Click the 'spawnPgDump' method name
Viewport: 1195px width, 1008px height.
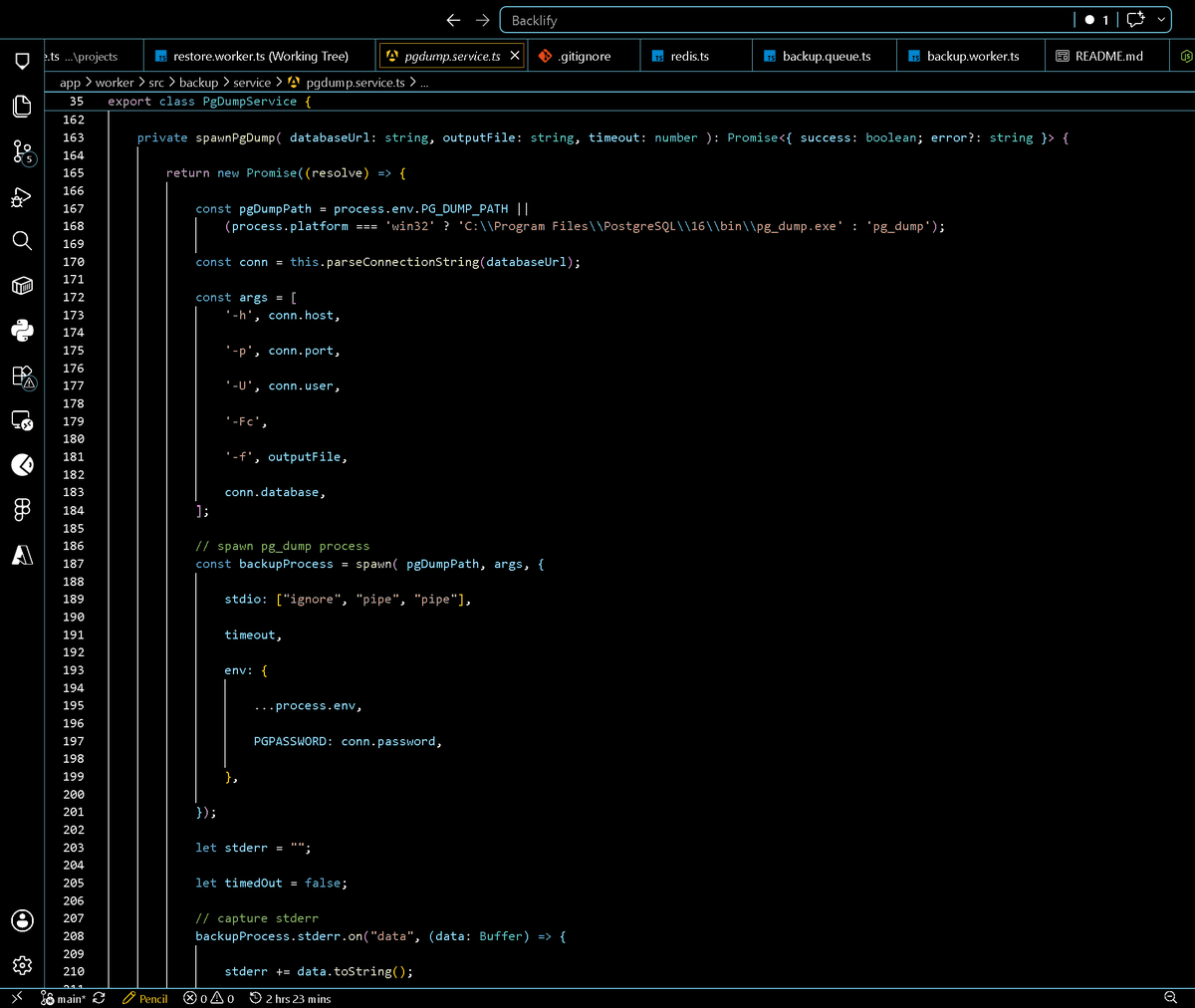pos(235,137)
